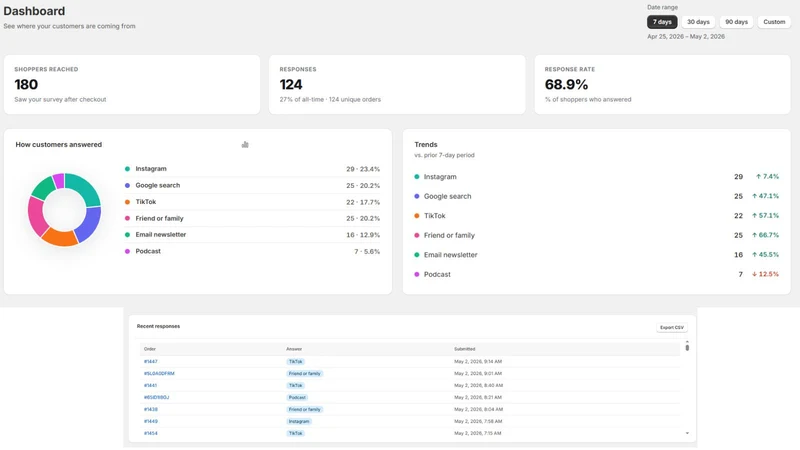Choose the Custom date range
The height and width of the screenshot is (450, 800).
(774, 22)
